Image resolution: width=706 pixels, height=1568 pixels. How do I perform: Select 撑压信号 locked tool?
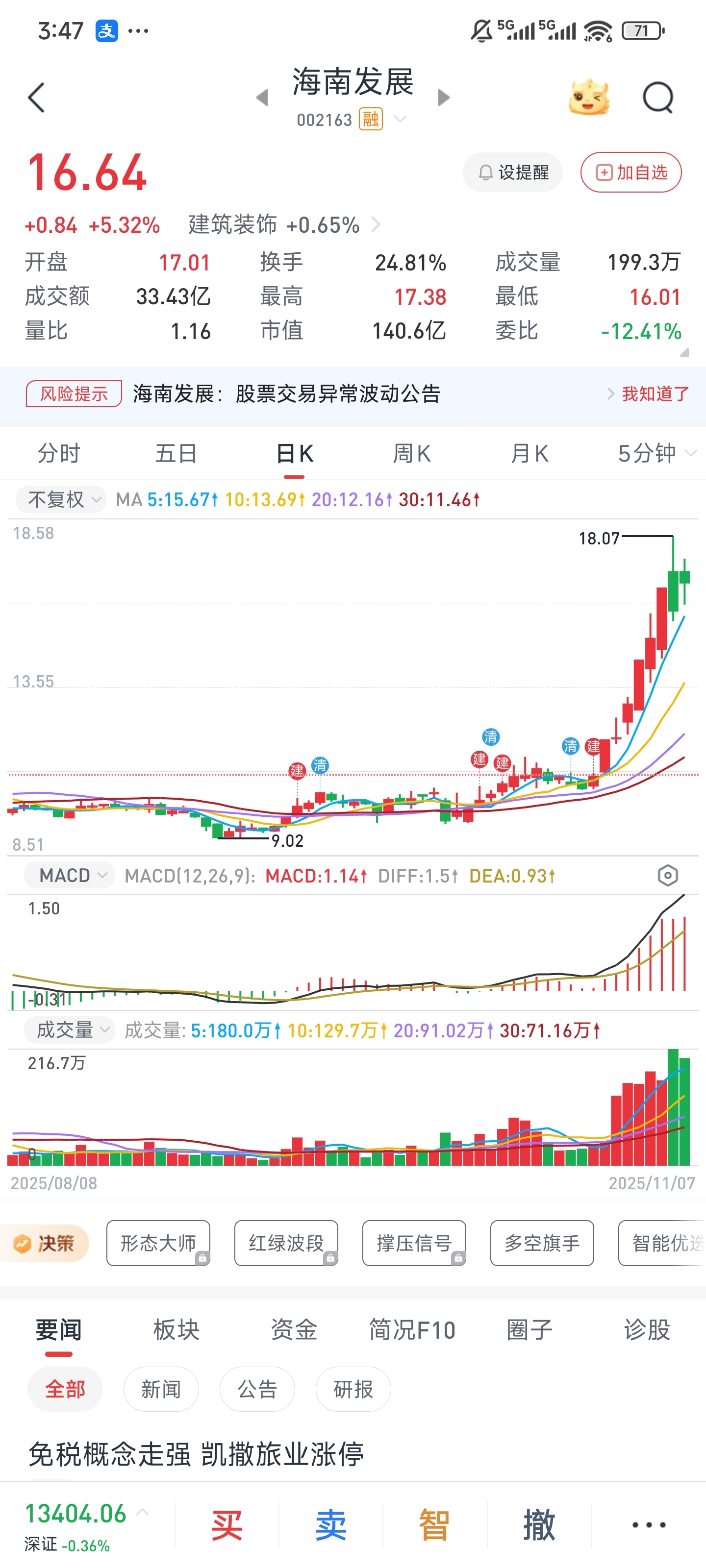414,1243
